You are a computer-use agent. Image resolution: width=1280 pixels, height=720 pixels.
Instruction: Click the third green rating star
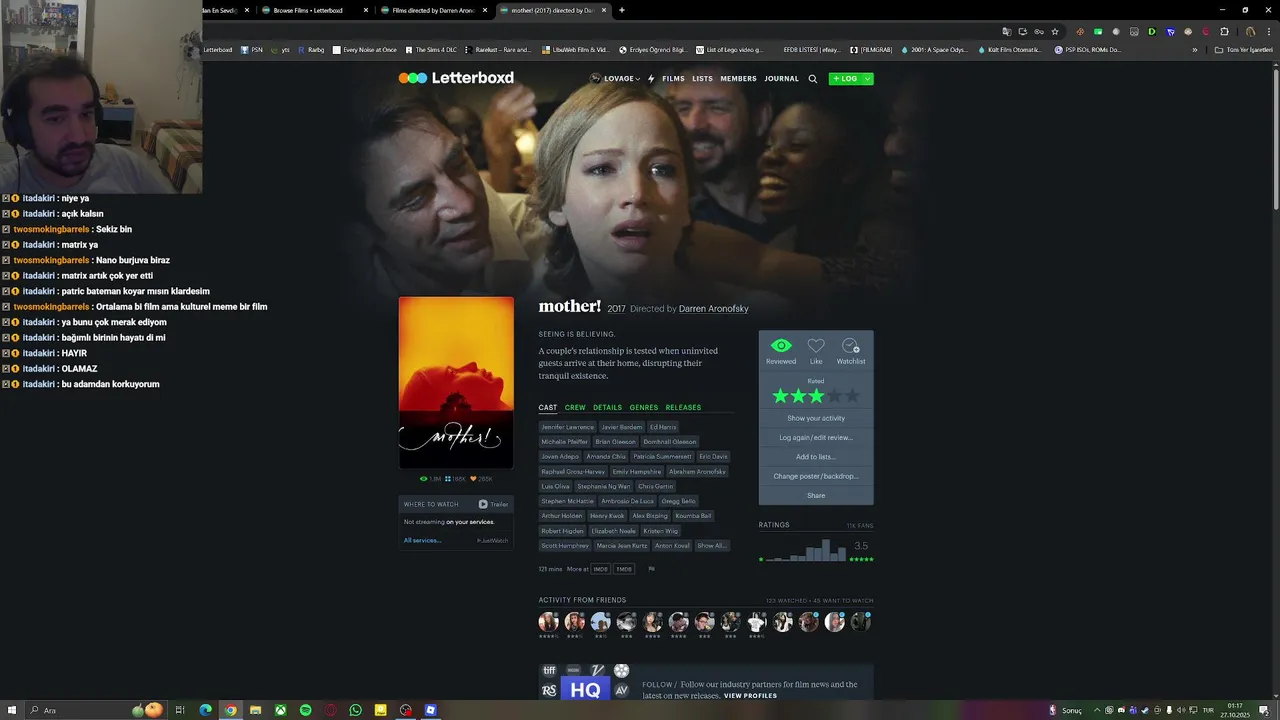816,396
